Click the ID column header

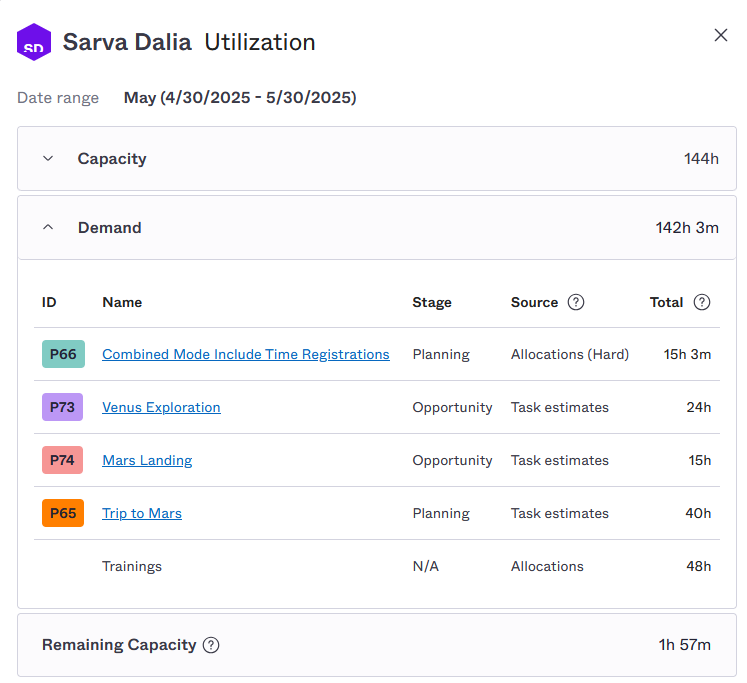pyautogui.click(x=49, y=302)
